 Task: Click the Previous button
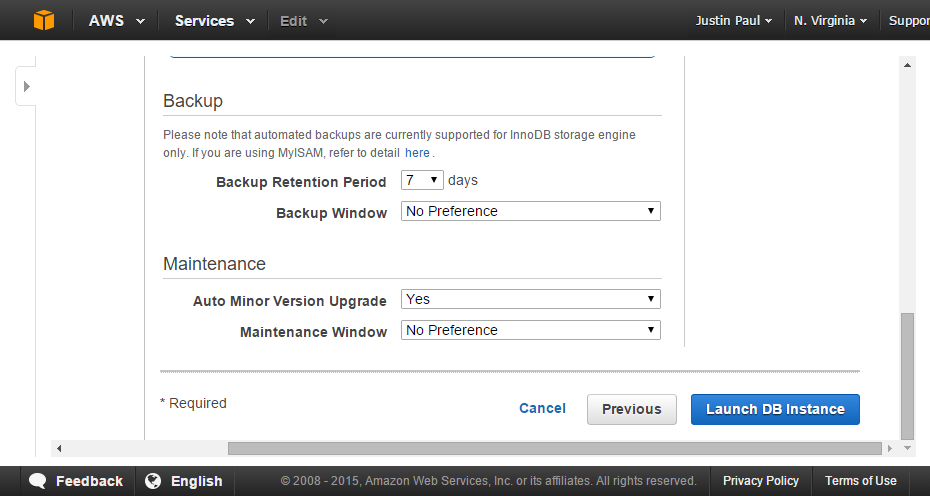tap(632, 409)
